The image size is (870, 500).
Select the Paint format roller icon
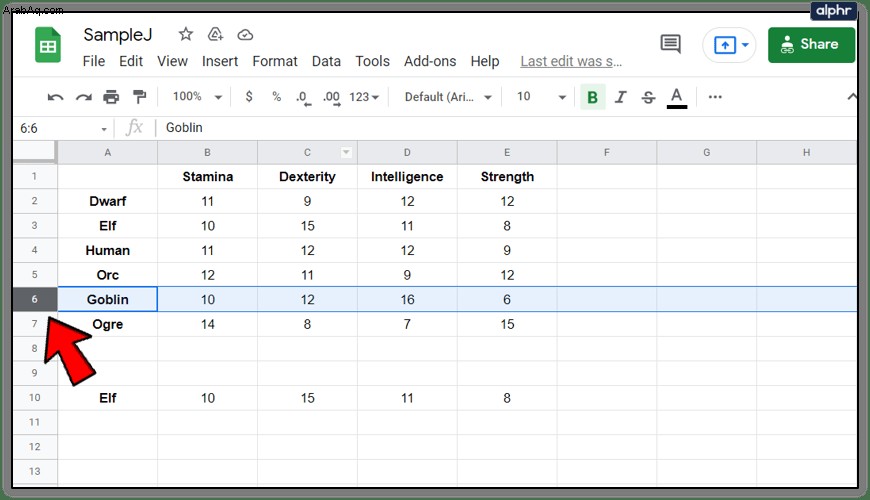(x=139, y=97)
